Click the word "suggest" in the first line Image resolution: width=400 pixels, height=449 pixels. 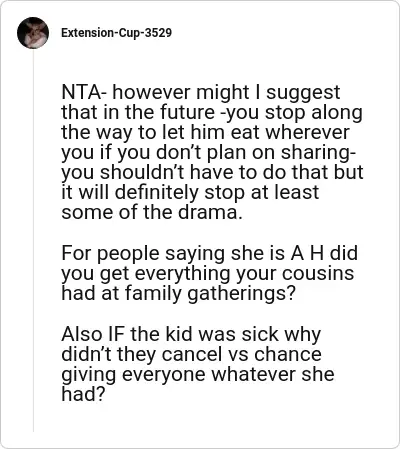click(303, 93)
